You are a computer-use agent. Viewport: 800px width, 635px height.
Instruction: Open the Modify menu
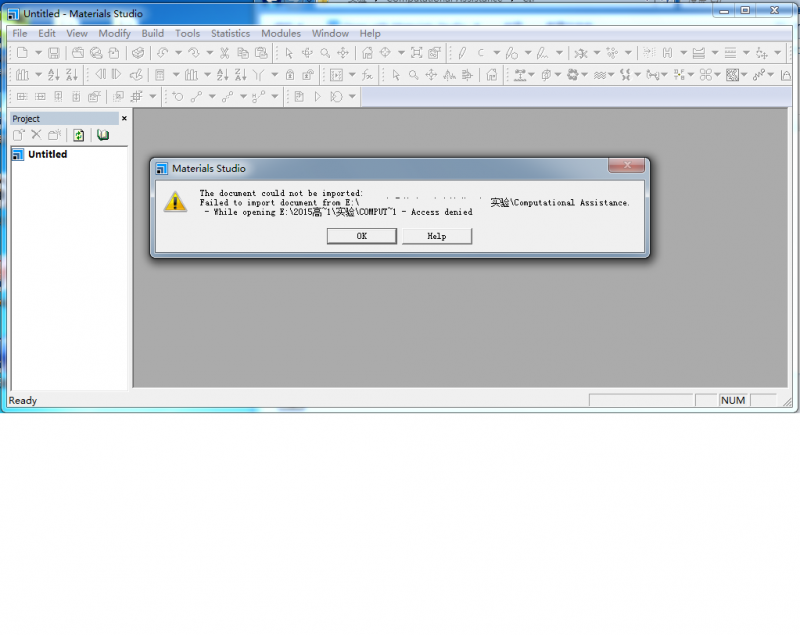click(114, 34)
